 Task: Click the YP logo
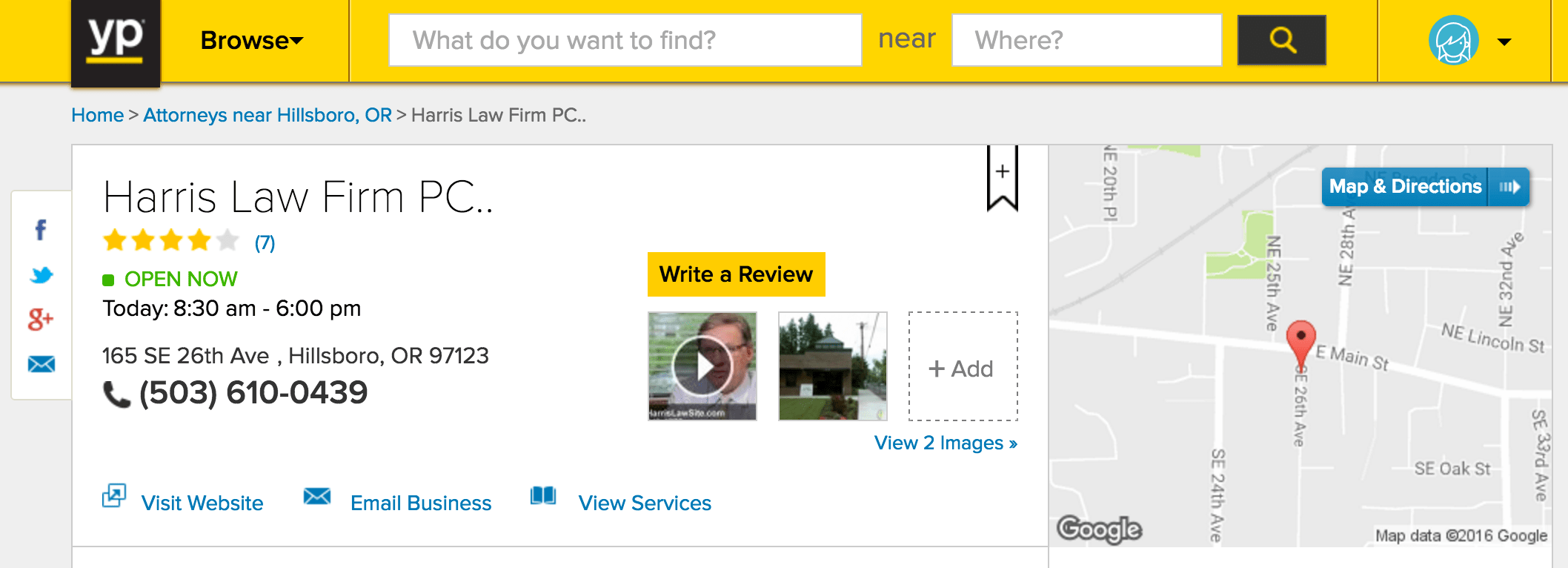pyautogui.click(x=116, y=43)
